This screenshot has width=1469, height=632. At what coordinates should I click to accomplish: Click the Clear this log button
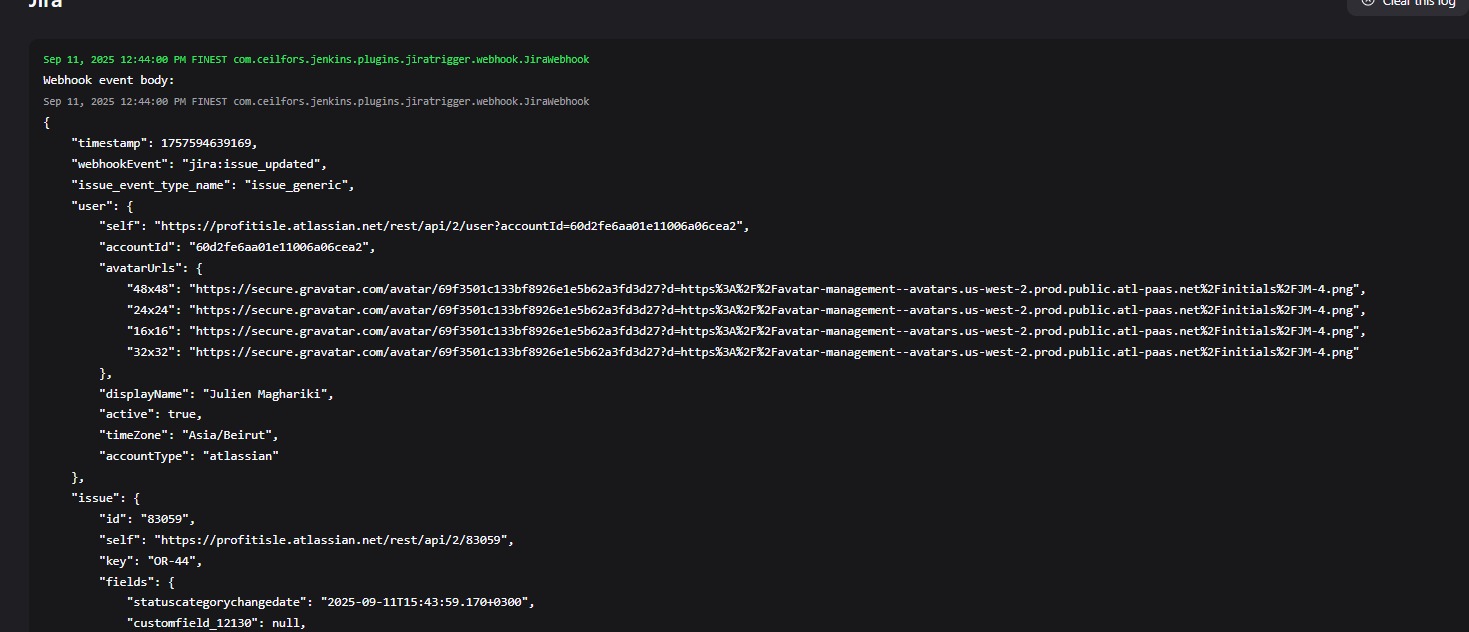[1410, 3]
